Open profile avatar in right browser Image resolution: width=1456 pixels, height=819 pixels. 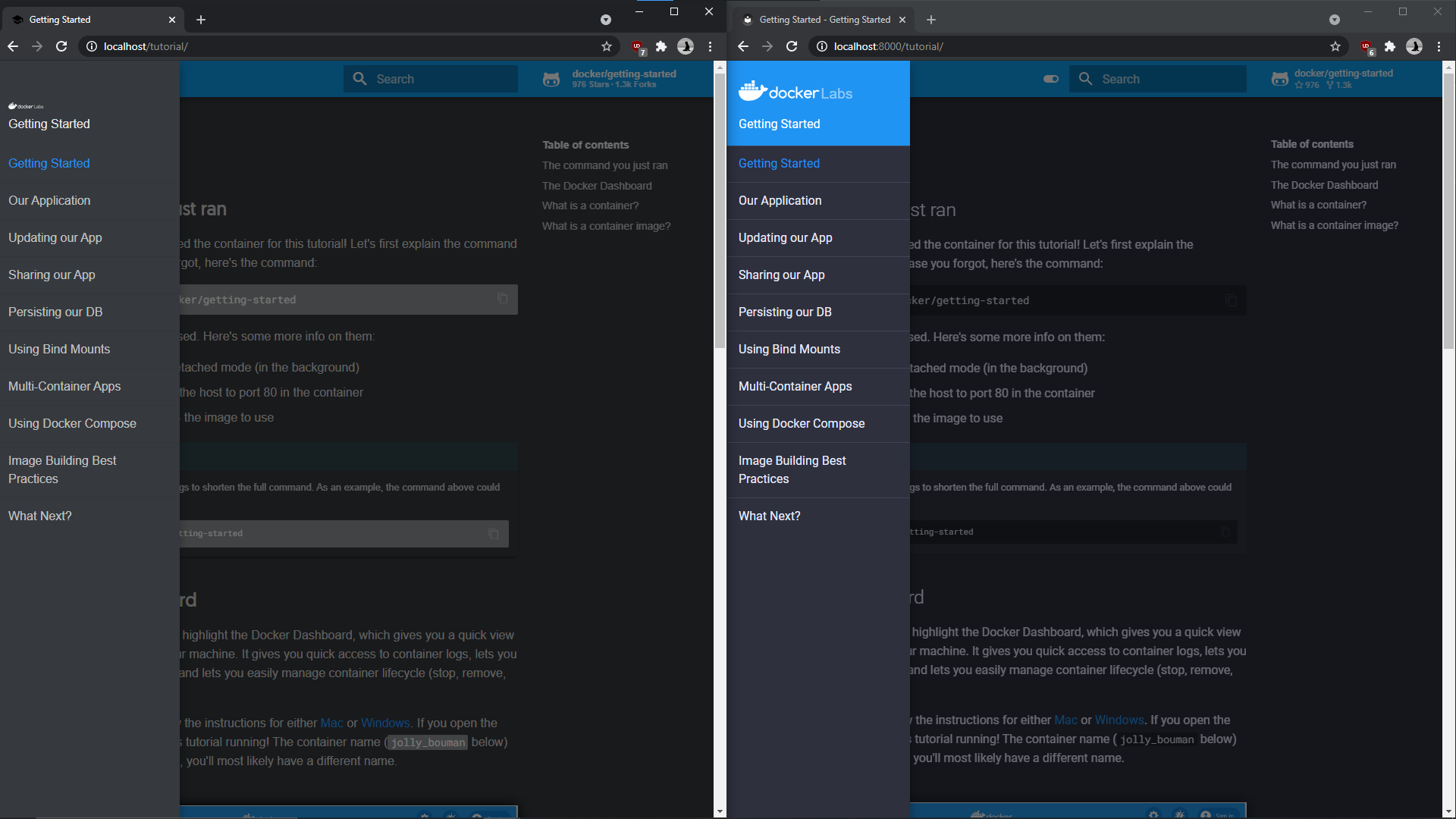(1414, 47)
